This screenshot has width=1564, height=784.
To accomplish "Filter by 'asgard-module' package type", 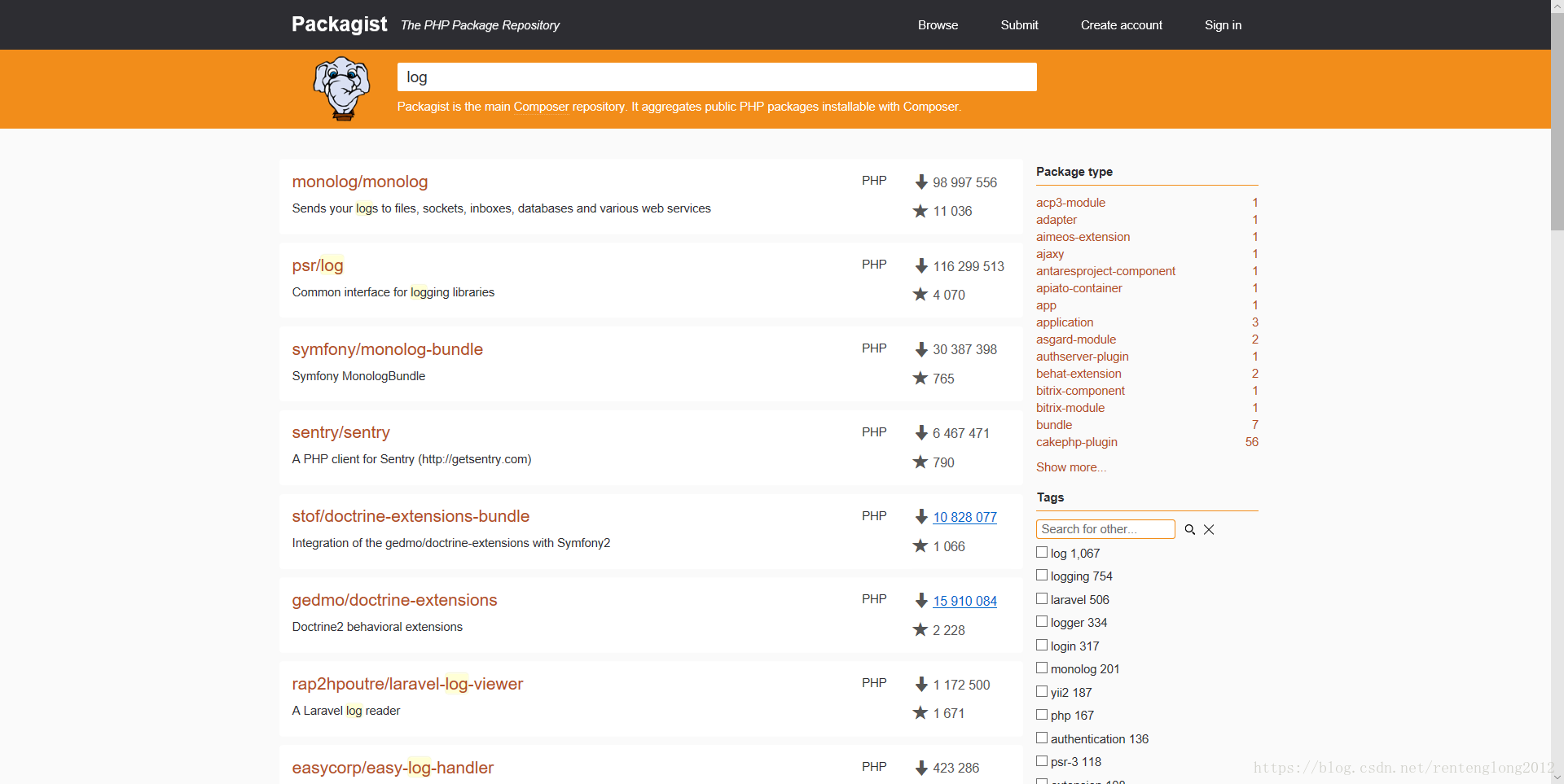I will 1076,339.
